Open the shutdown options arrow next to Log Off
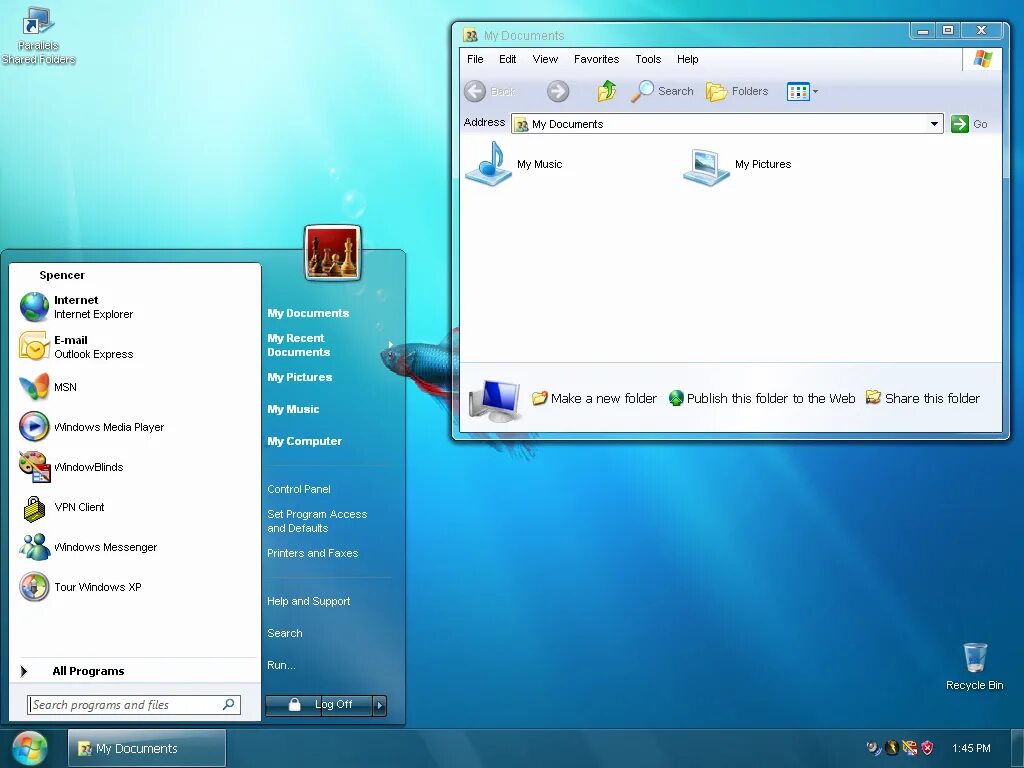Viewport: 1024px width, 768px height. 379,705
